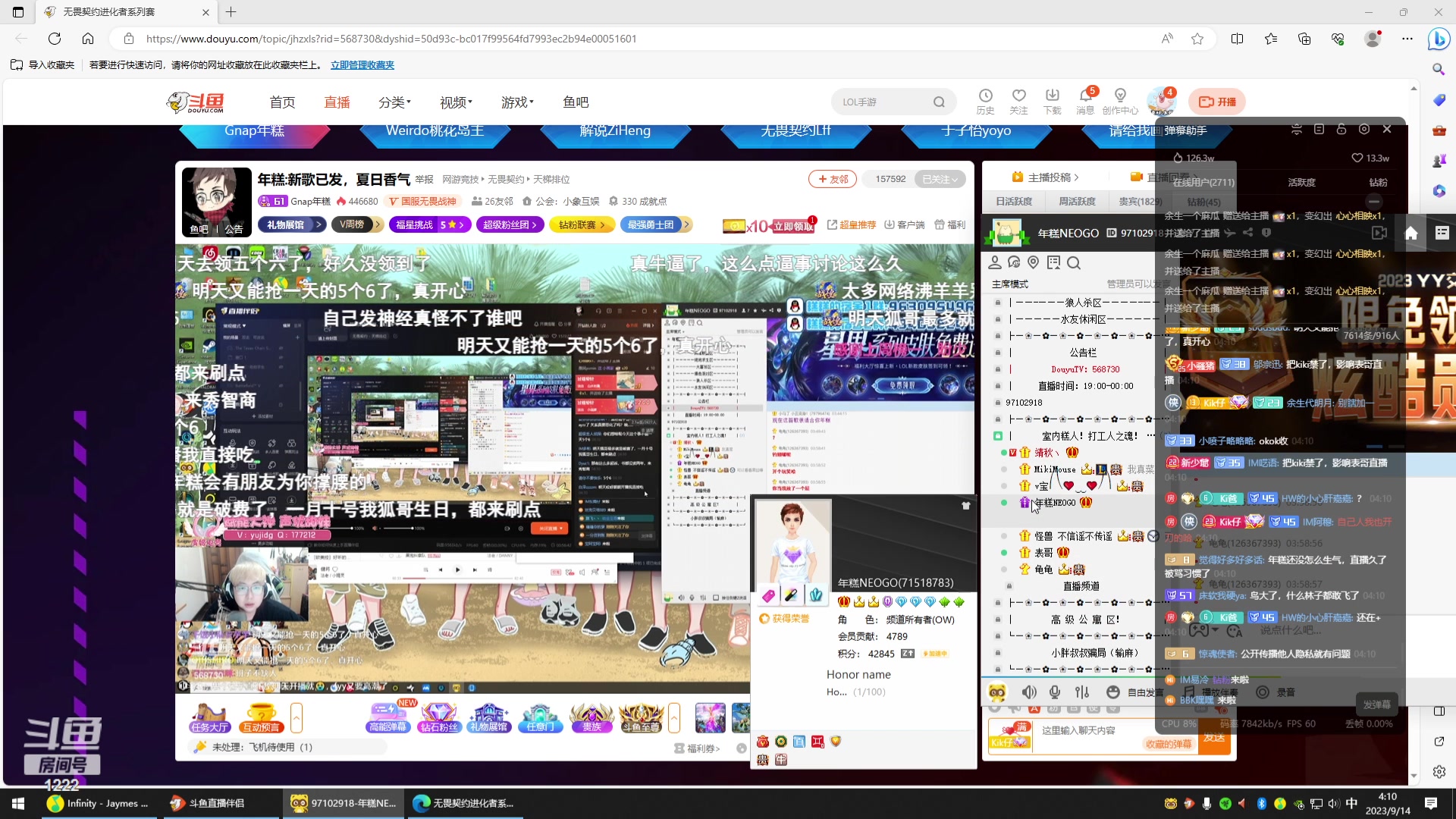Expand the 分类 navigation dropdown
Screen dimensions: 1456x819
click(x=394, y=102)
